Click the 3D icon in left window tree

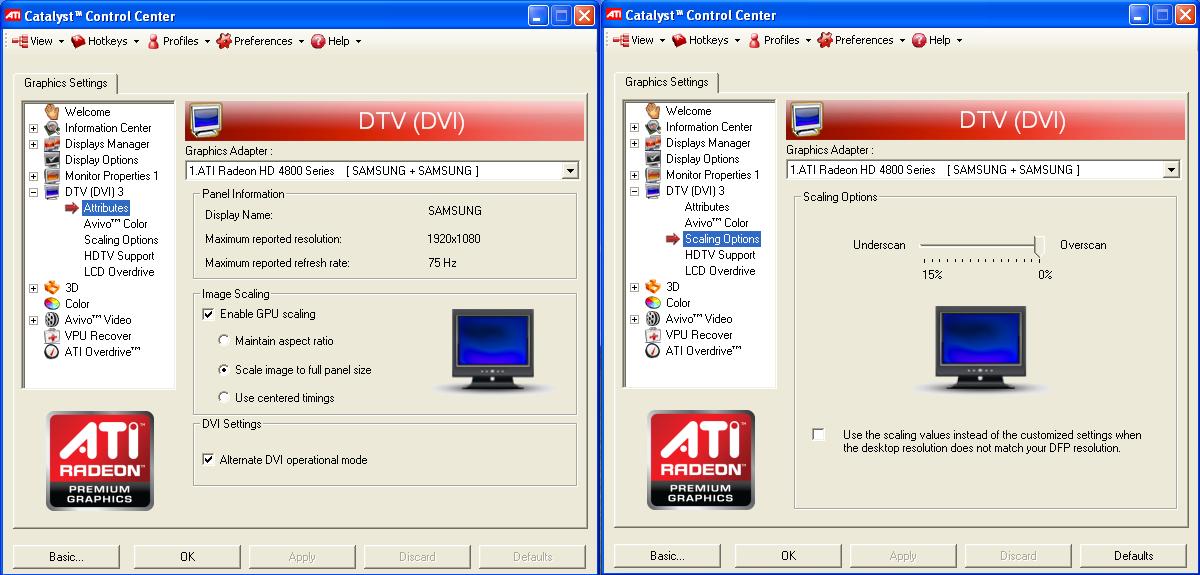[52, 288]
